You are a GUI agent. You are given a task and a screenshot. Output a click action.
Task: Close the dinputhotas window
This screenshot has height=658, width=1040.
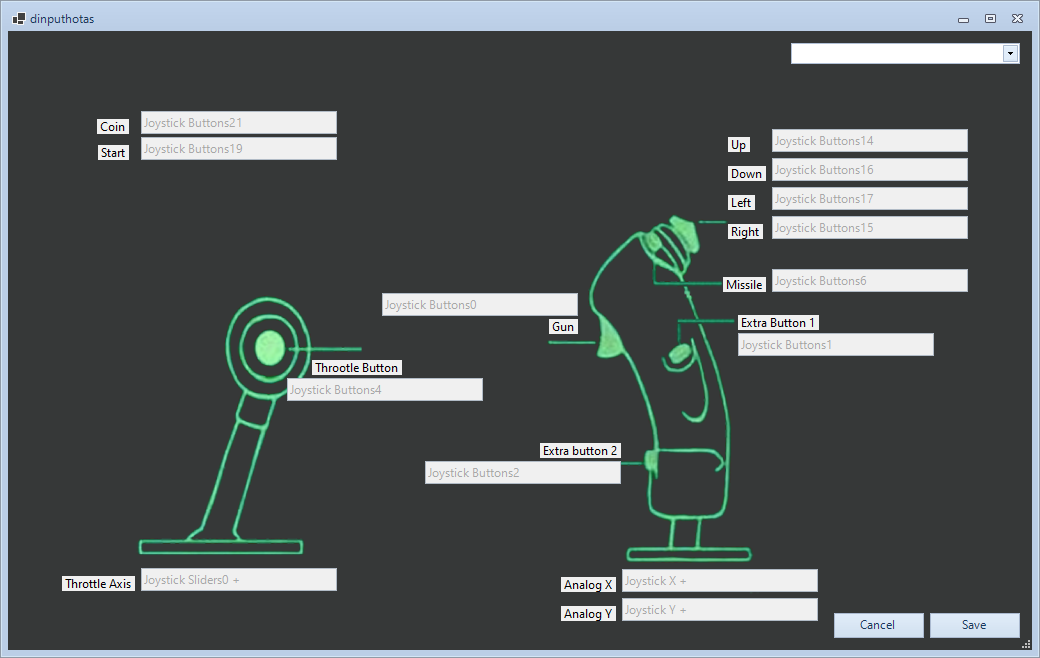(x=1017, y=19)
